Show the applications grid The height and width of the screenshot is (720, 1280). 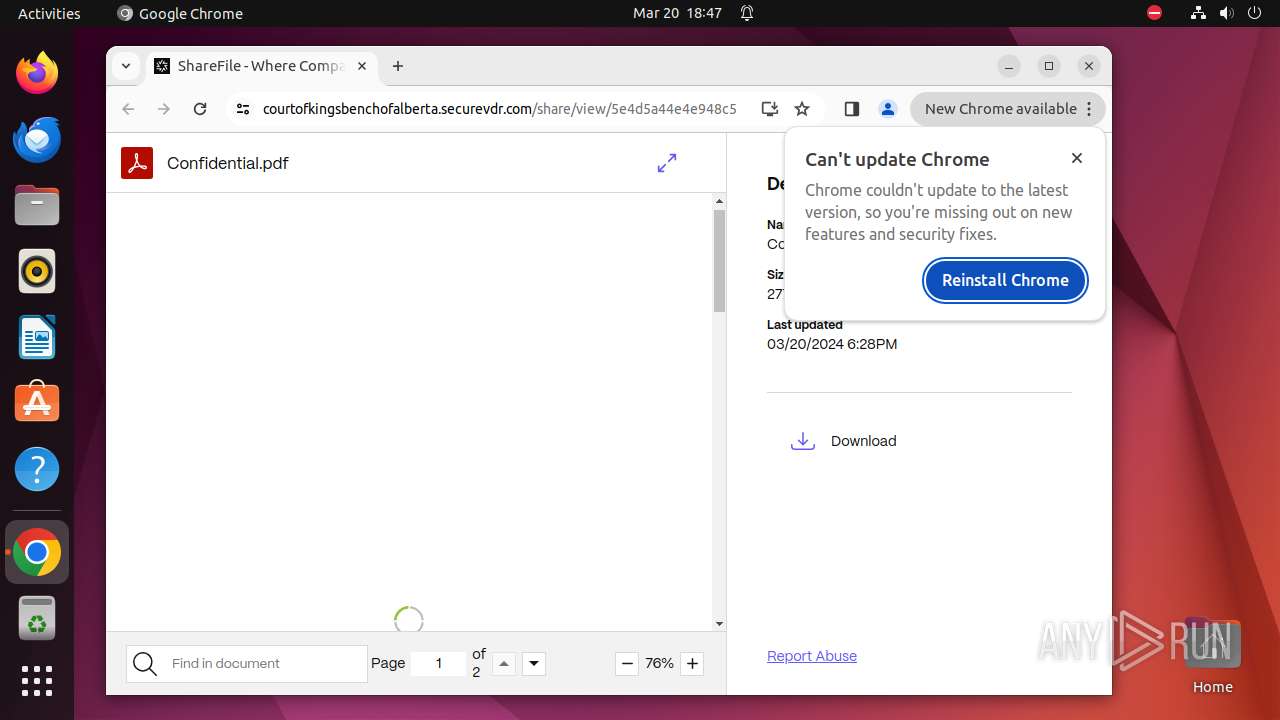(x=37, y=681)
